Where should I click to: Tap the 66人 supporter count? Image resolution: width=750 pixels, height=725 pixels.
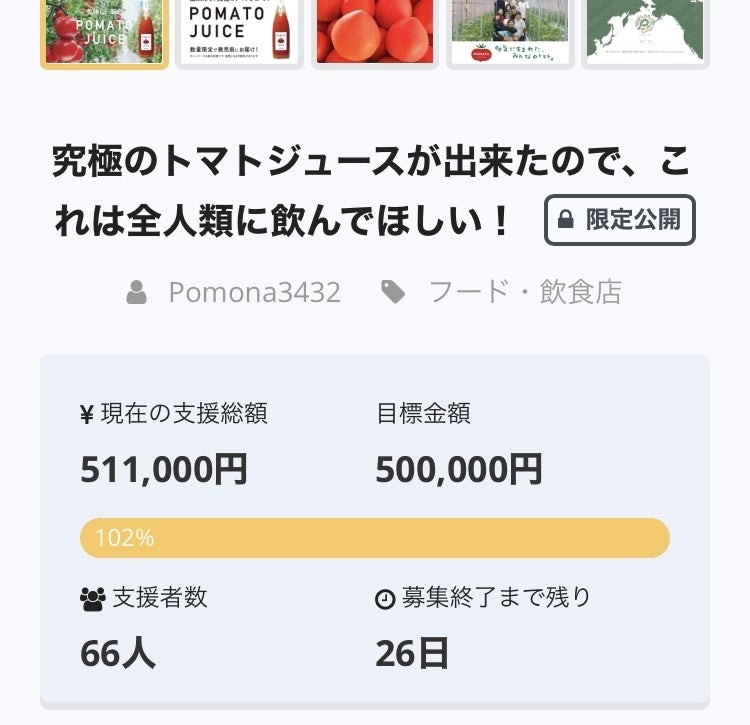click(118, 653)
